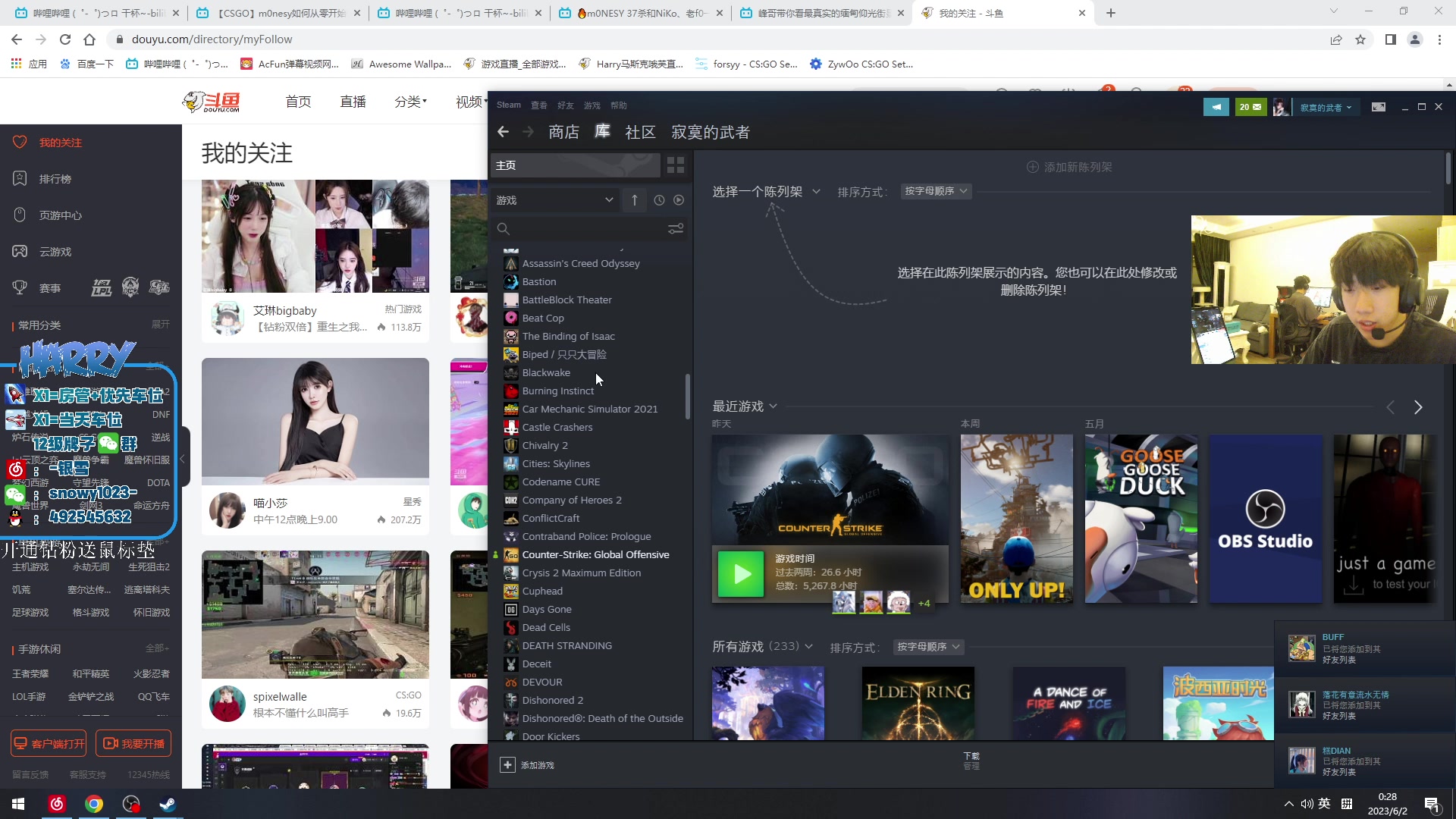Click the Steam forward arrow
This screenshot has height=819, width=1456.
tap(529, 132)
